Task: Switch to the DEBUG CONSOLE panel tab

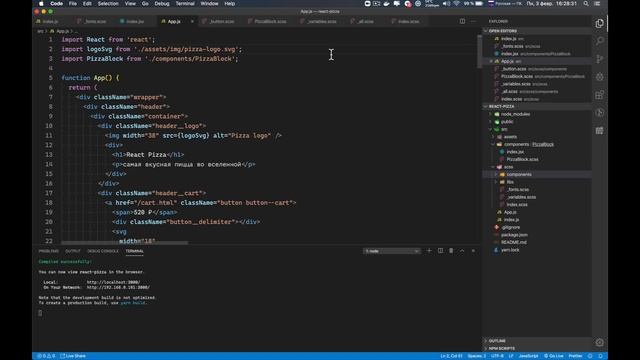Action: [x=103, y=251]
